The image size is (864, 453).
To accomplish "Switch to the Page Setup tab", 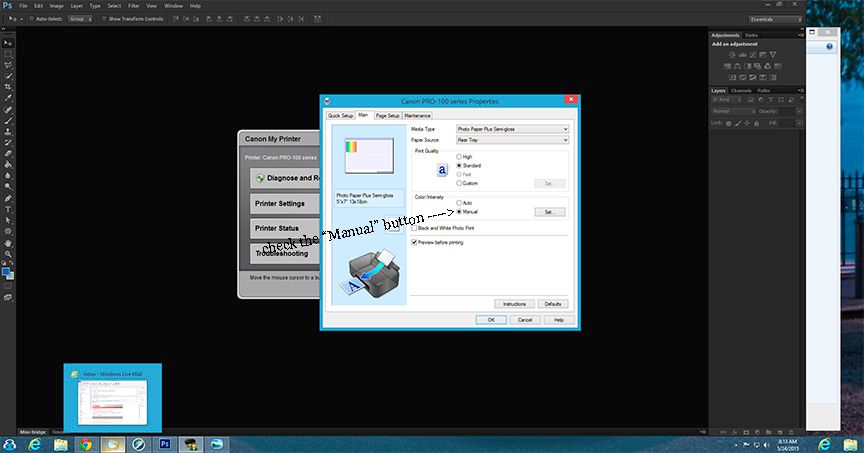I will coord(387,116).
